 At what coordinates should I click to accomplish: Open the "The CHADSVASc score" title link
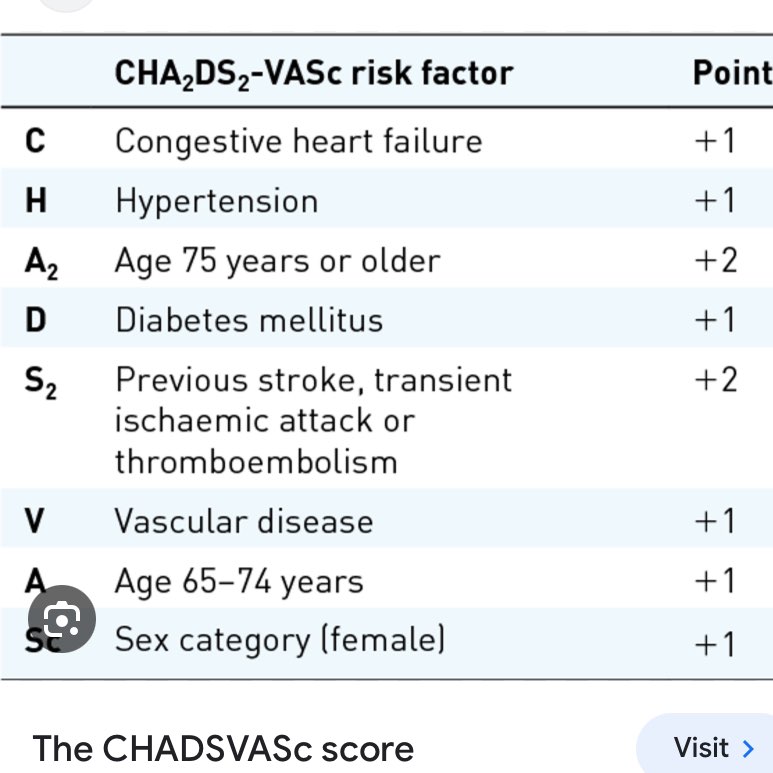click(223, 748)
